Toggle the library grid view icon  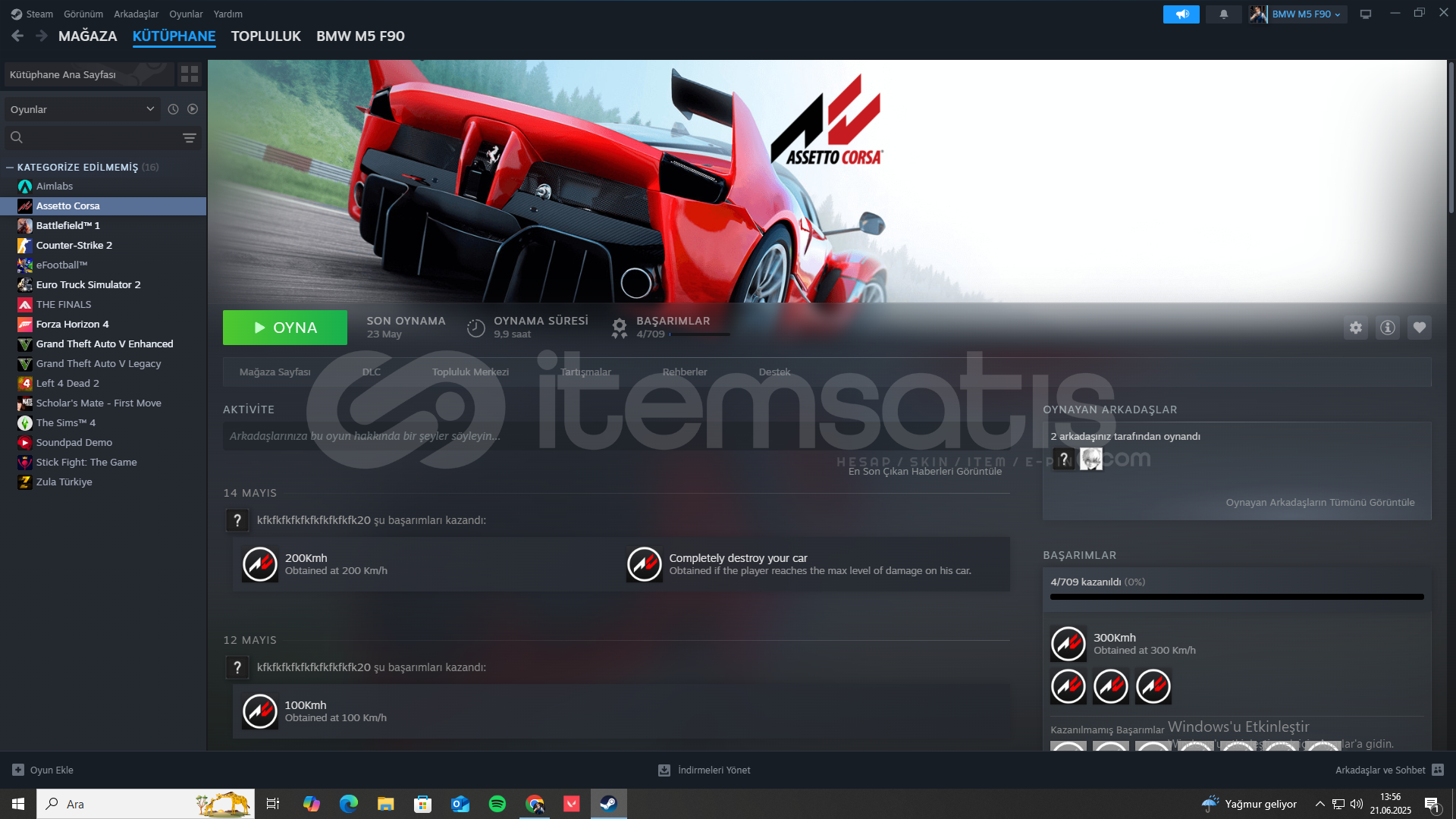tap(190, 74)
